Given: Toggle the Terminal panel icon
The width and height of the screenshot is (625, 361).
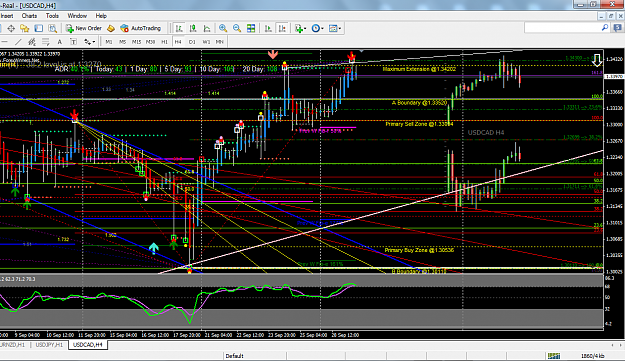Looking at the screenshot, I should point(39,28).
